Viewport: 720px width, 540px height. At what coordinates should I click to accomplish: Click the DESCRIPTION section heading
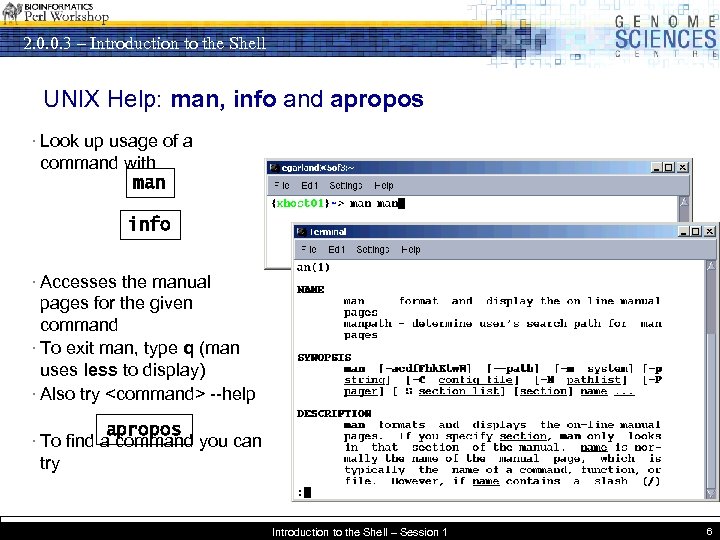(334, 413)
